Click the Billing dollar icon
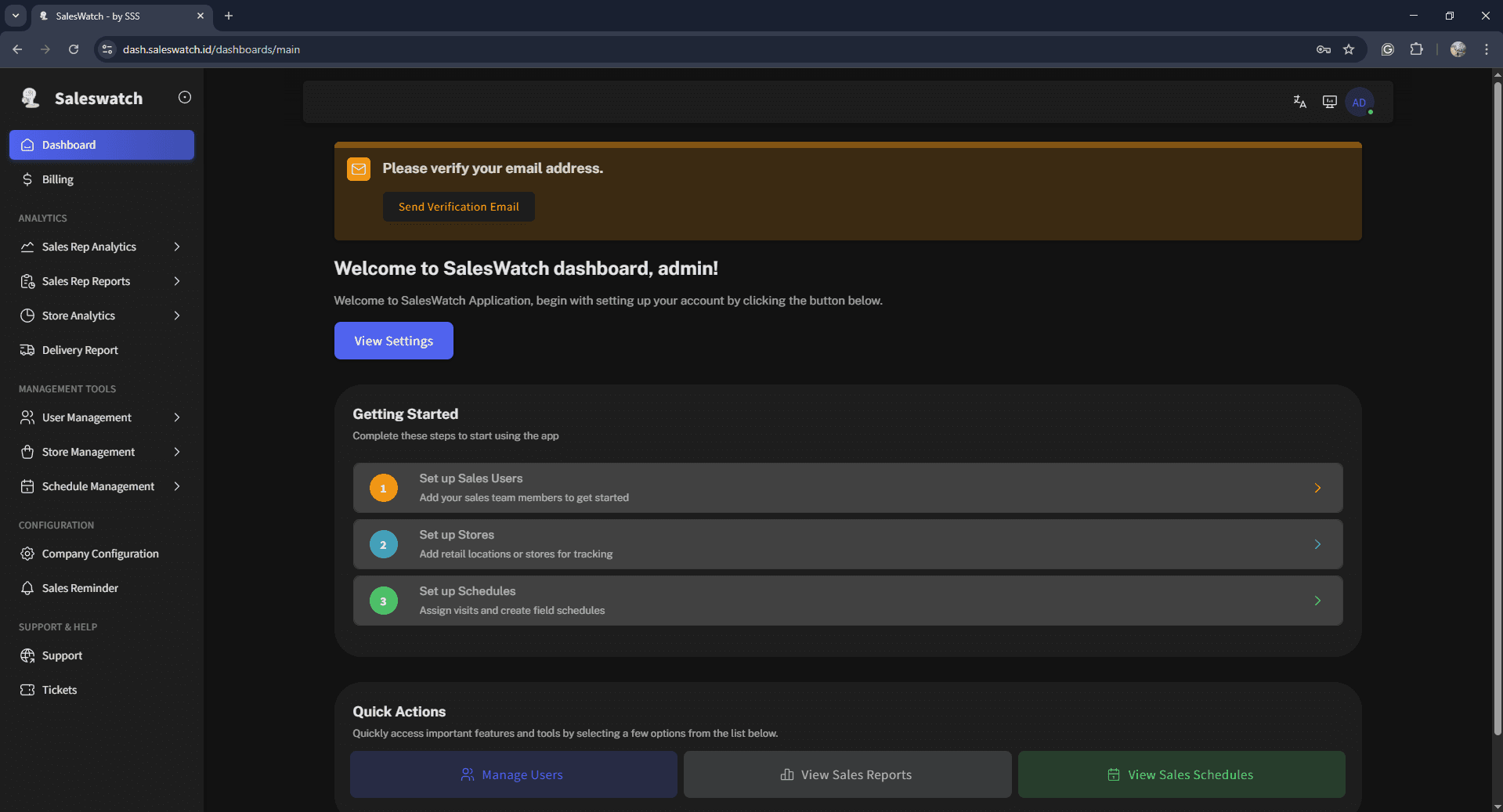 27,179
